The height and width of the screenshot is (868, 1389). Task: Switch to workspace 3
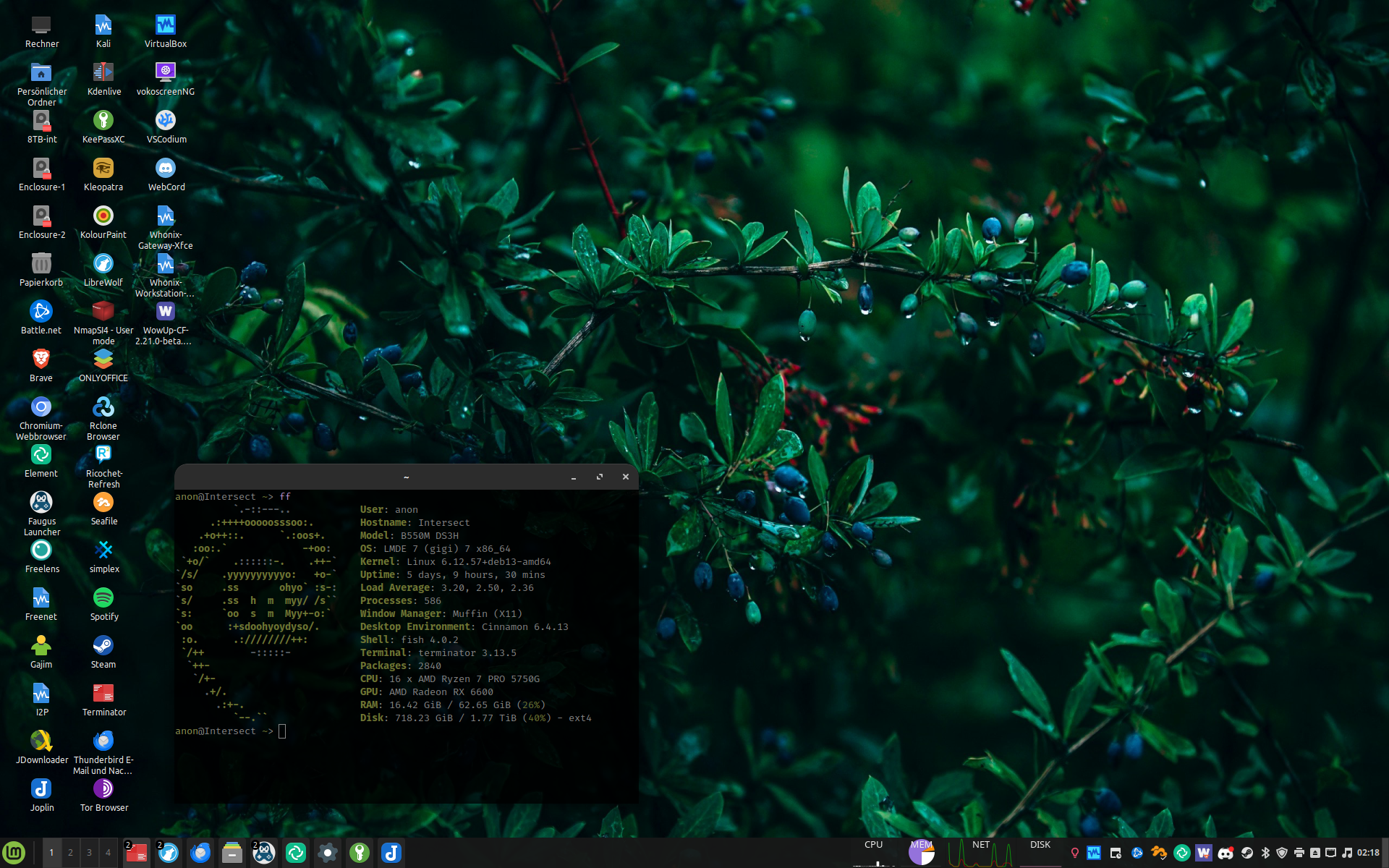89,853
